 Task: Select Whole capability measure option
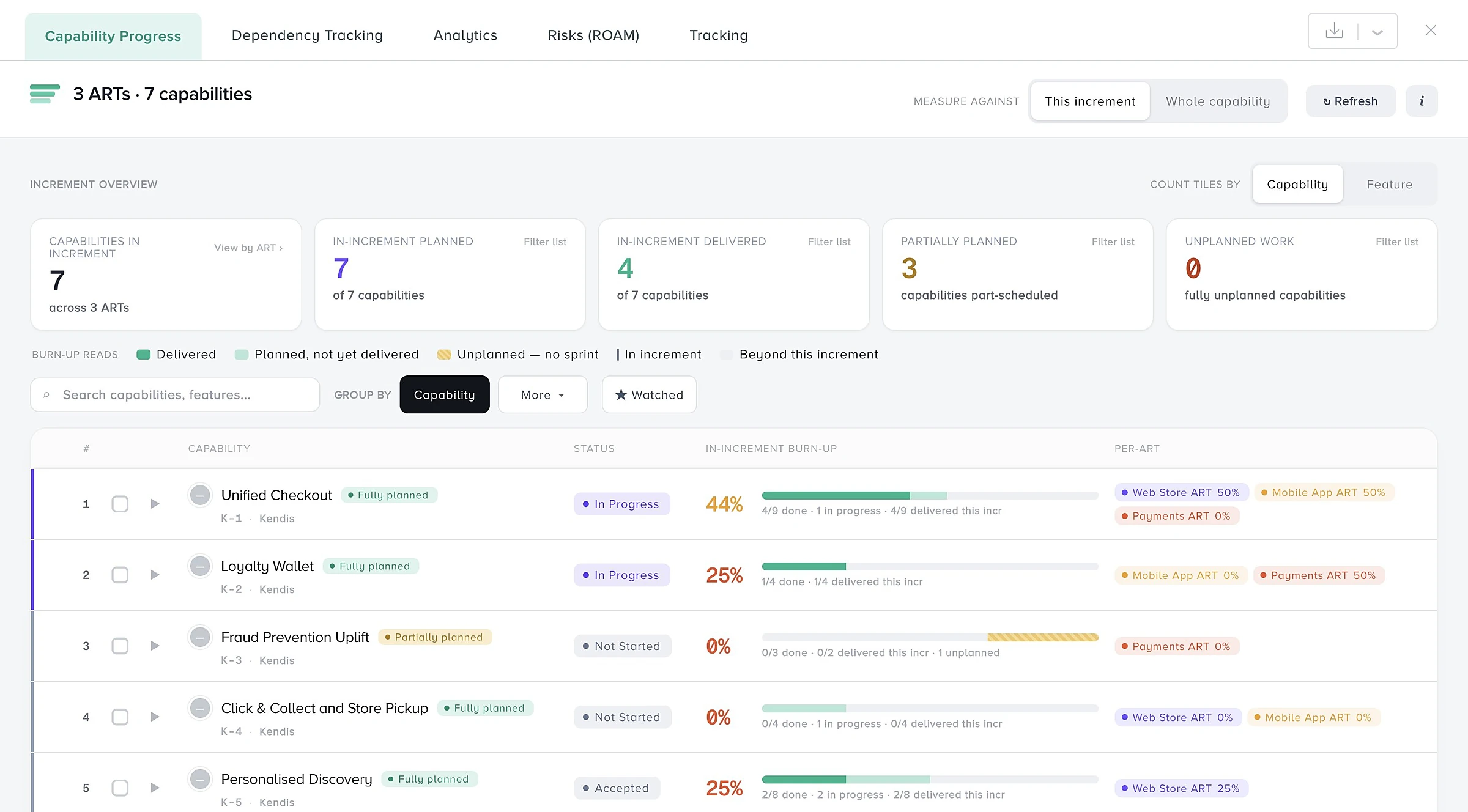pyautogui.click(x=1218, y=101)
